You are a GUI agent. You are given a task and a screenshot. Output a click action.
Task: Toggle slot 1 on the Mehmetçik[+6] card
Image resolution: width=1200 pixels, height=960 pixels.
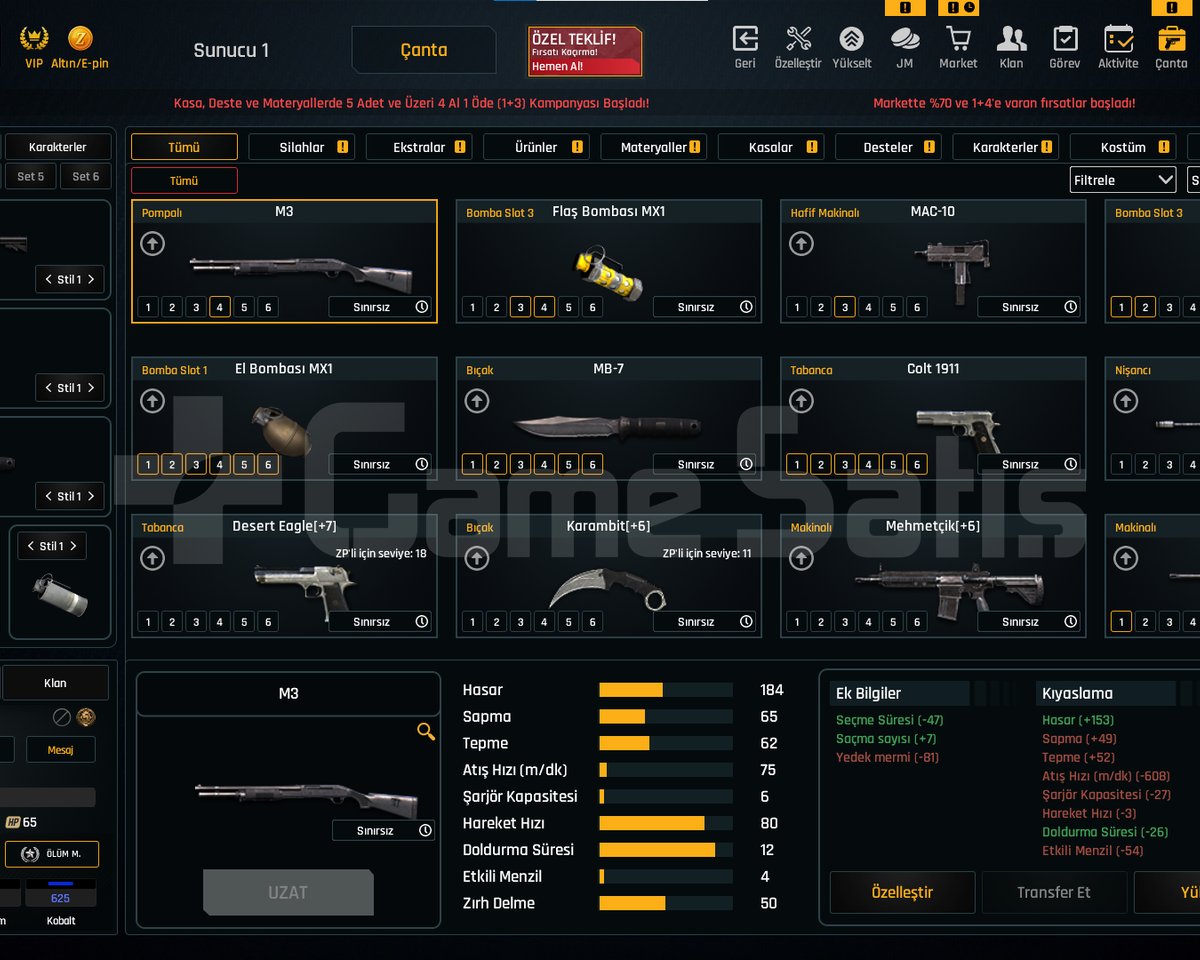pos(797,622)
